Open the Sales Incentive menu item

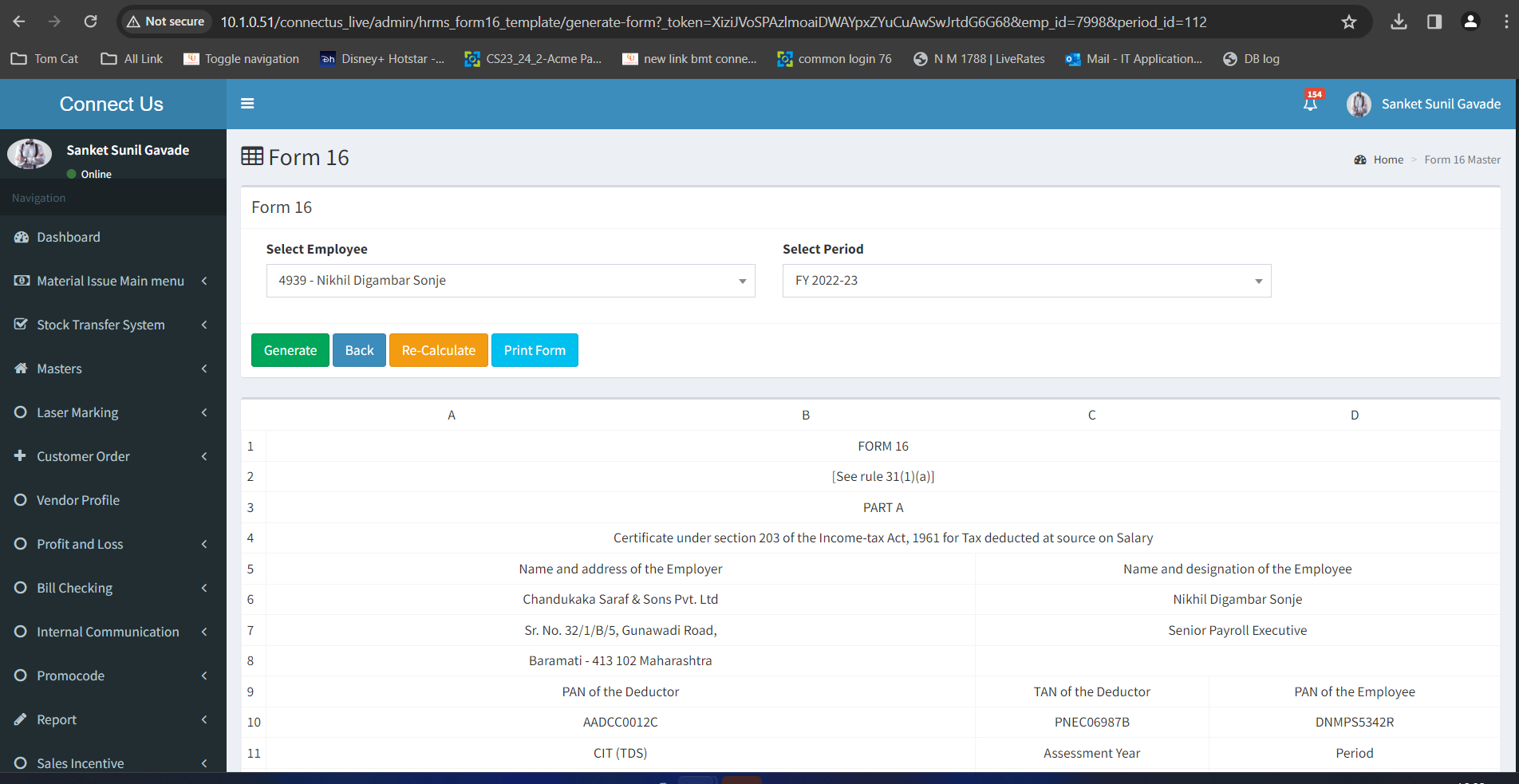(x=113, y=763)
